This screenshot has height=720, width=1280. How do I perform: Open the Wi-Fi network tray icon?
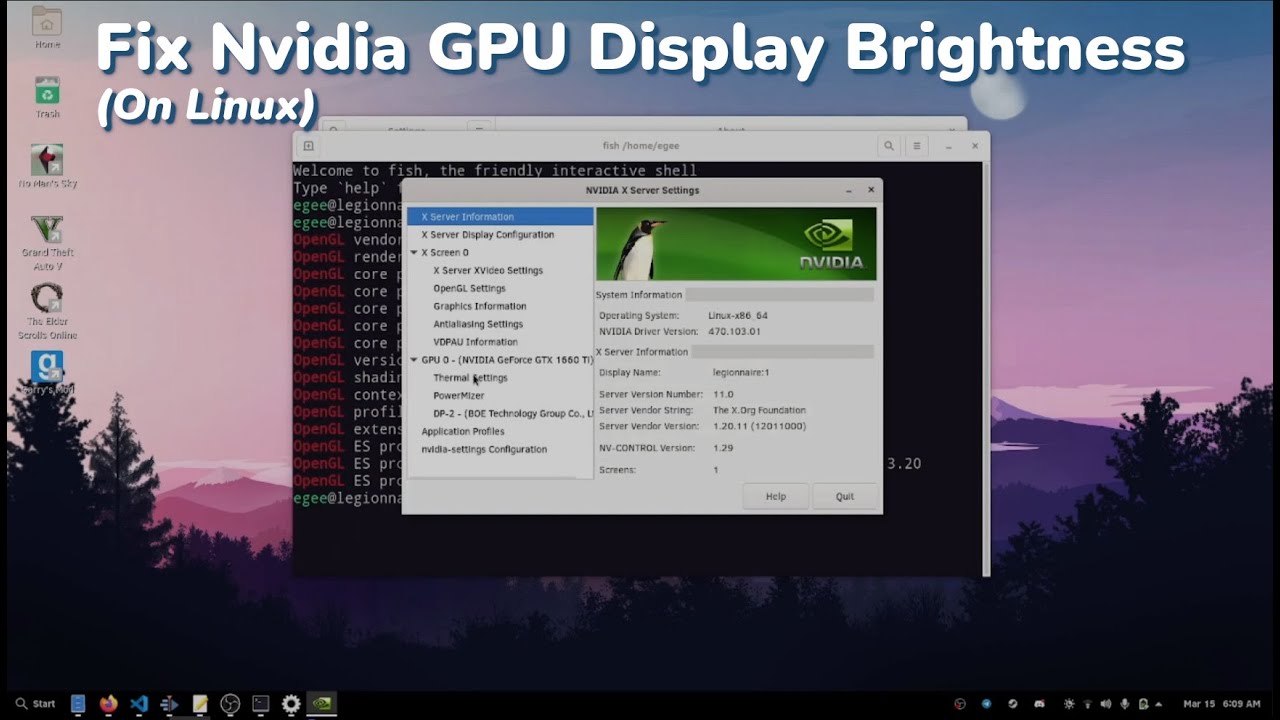pyautogui.click(x=1088, y=704)
